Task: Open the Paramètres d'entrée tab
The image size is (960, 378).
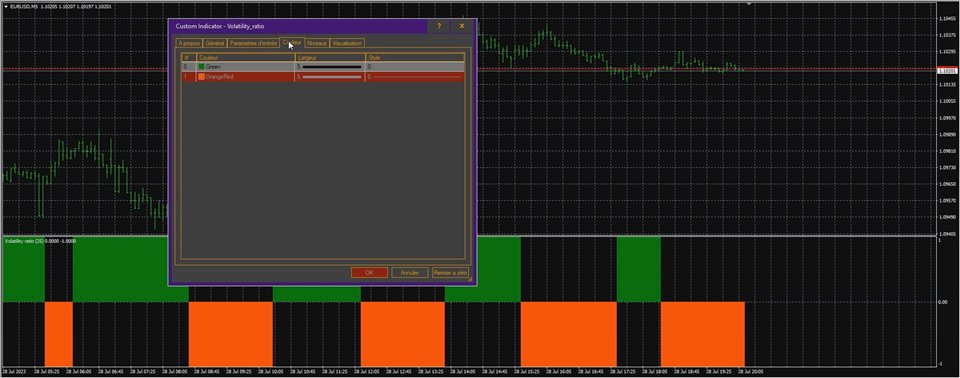Action: (x=253, y=43)
